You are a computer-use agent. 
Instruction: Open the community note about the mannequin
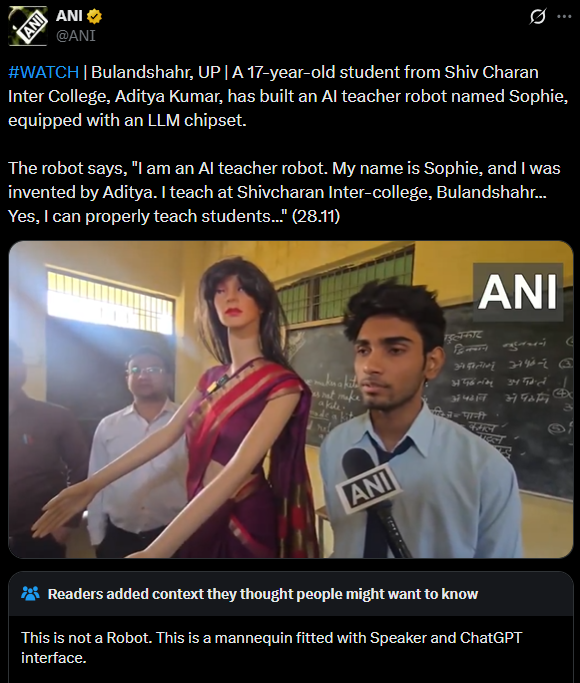coord(271,648)
